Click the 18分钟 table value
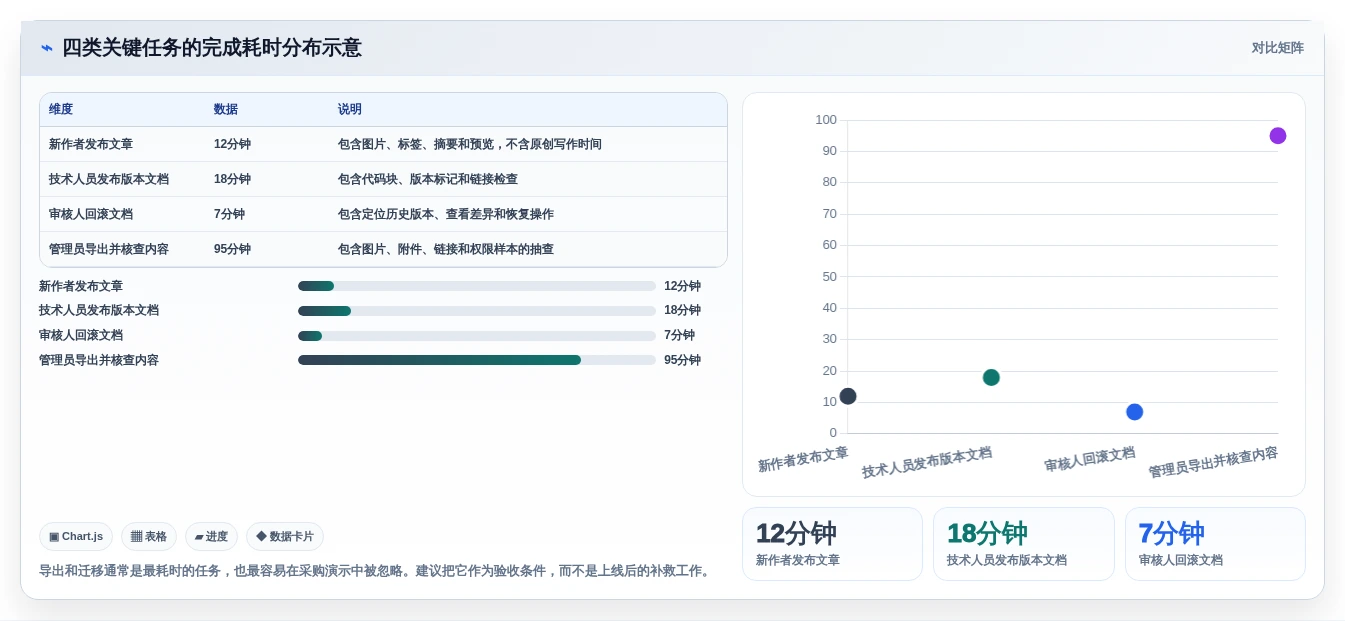The height and width of the screenshot is (621, 1345). pos(232,179)
